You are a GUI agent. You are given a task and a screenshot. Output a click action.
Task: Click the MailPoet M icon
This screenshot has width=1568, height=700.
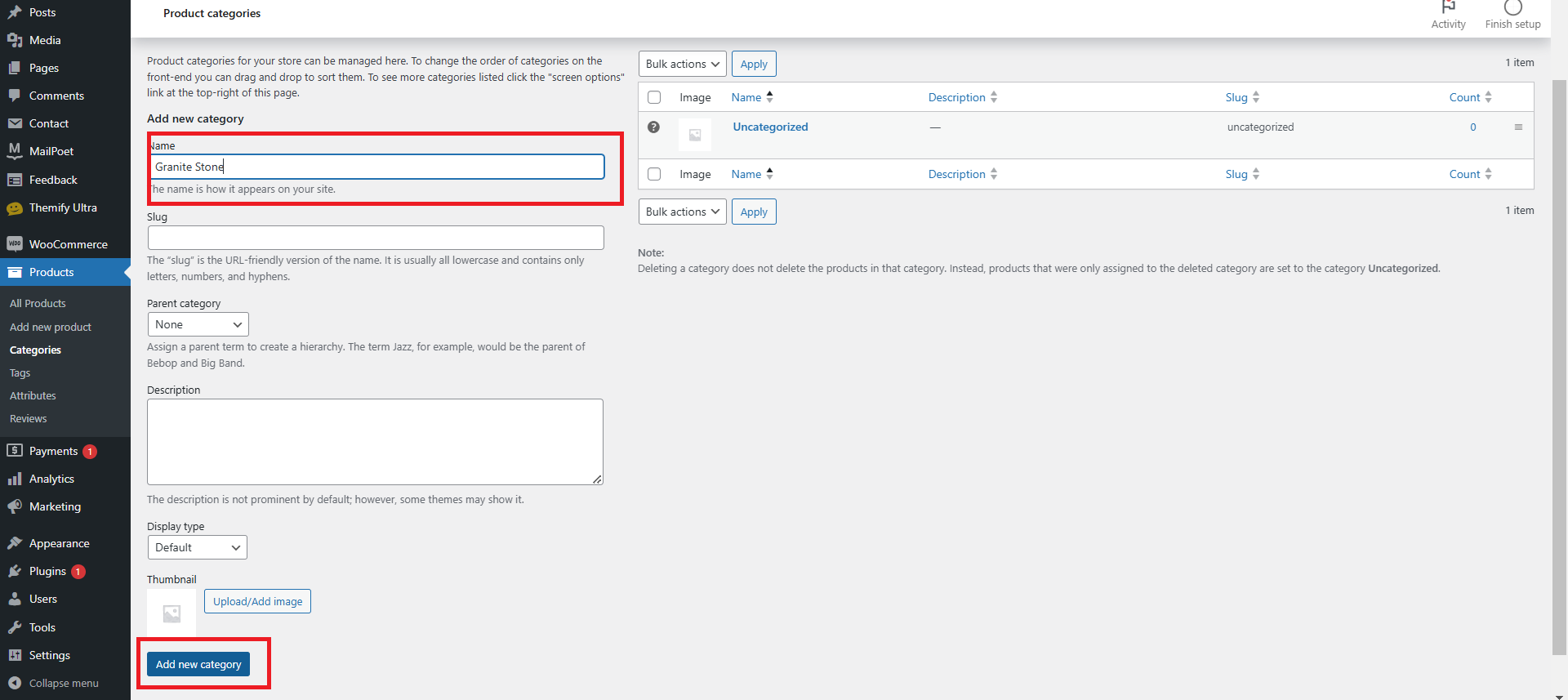click(x=15, y=151)
